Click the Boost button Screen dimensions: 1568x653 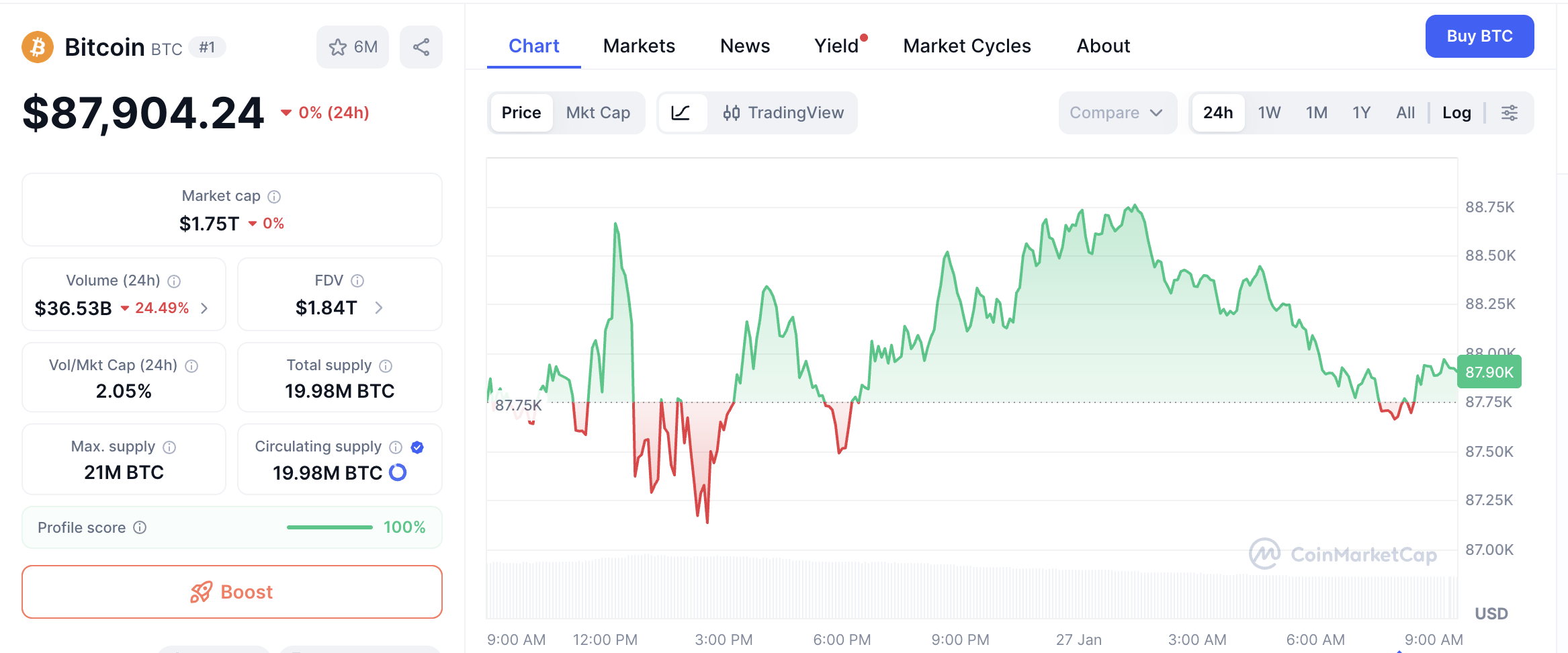pyautogui.click(x=232, y=592)
